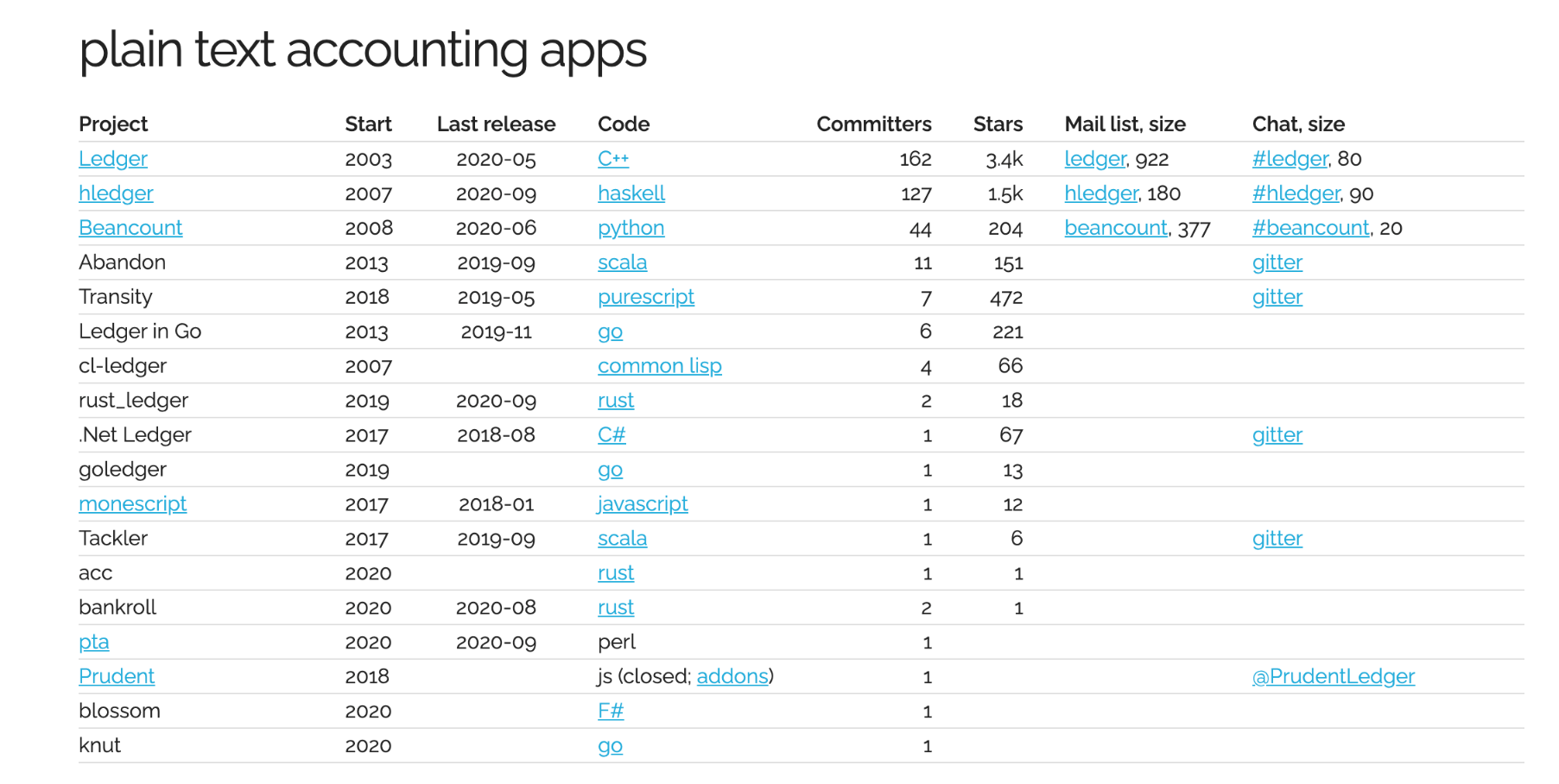Open the C# code link
The width and height of the screenshot is (1559, 784).
pyautogui.click(x=612, y=435)
